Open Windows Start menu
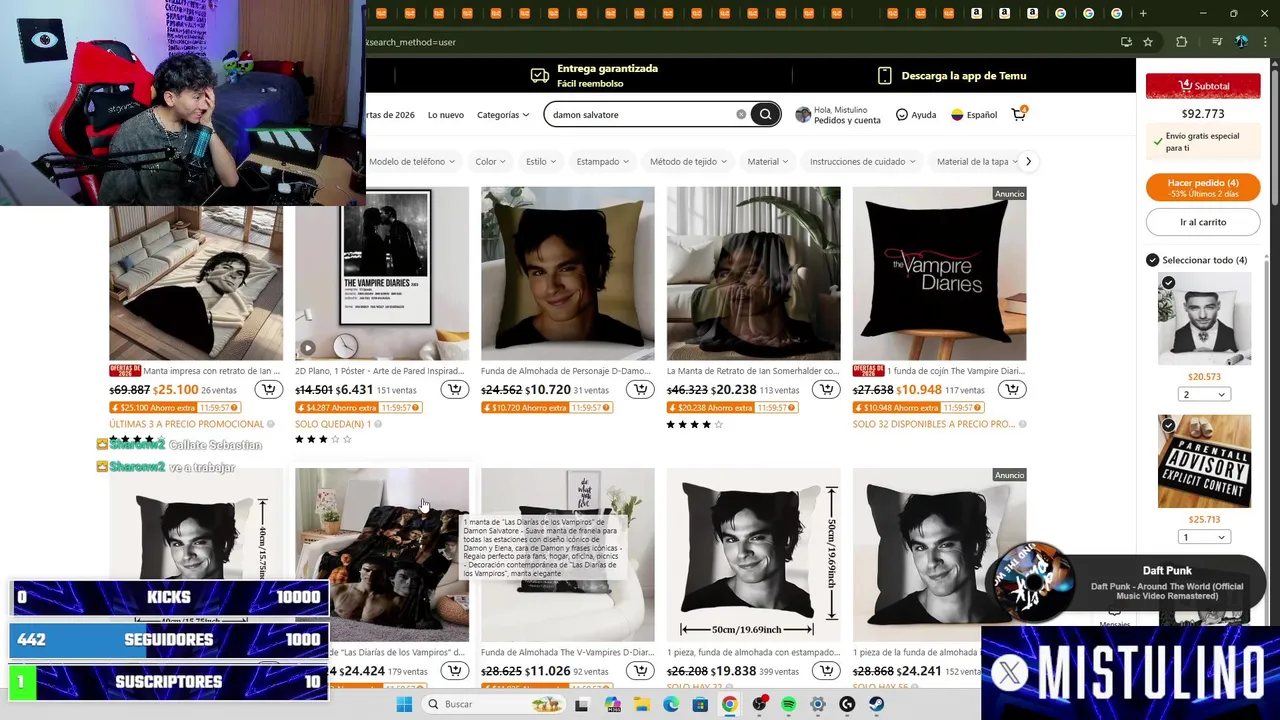This screenshot has width=1280, height=720. point(404,704)
